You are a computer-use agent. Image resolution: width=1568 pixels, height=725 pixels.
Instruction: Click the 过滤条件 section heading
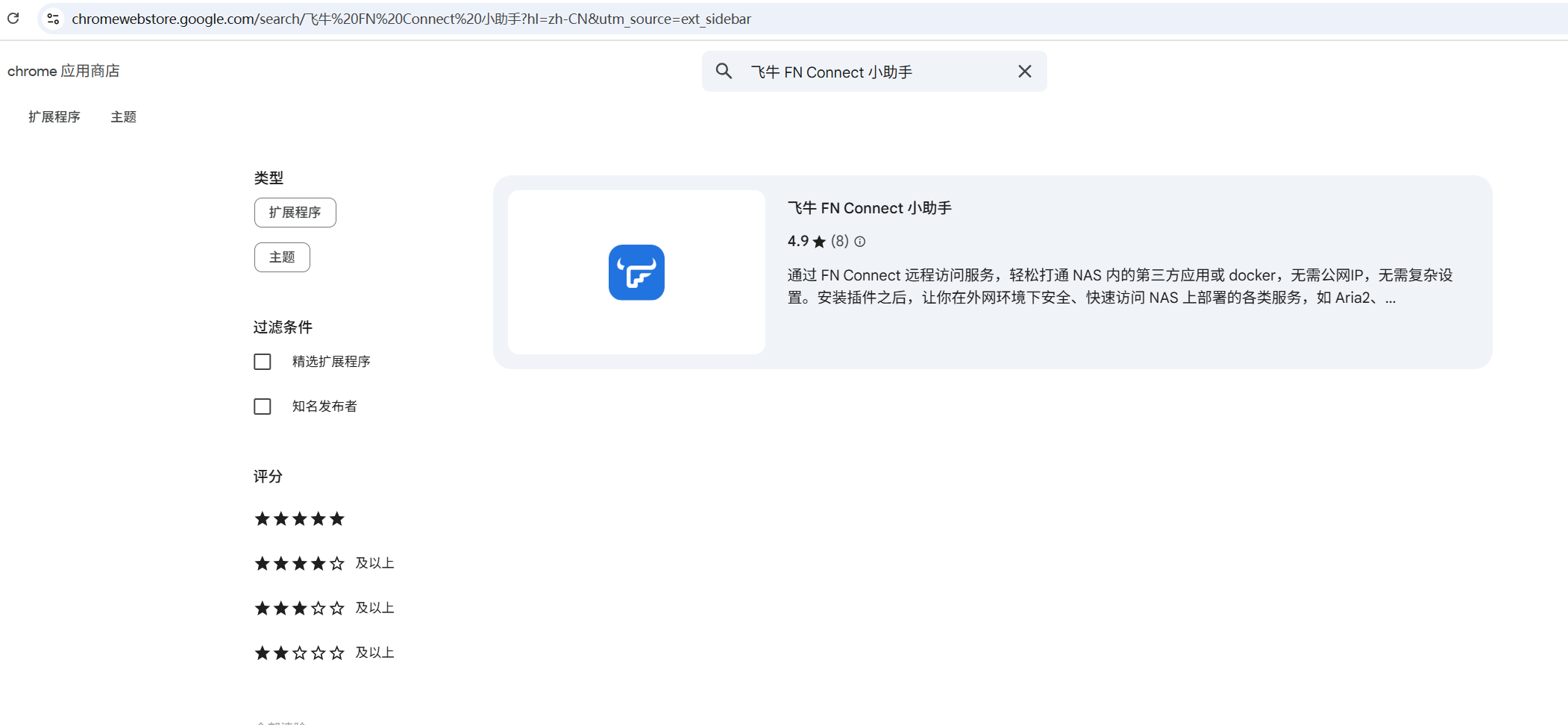click(283, 327)
